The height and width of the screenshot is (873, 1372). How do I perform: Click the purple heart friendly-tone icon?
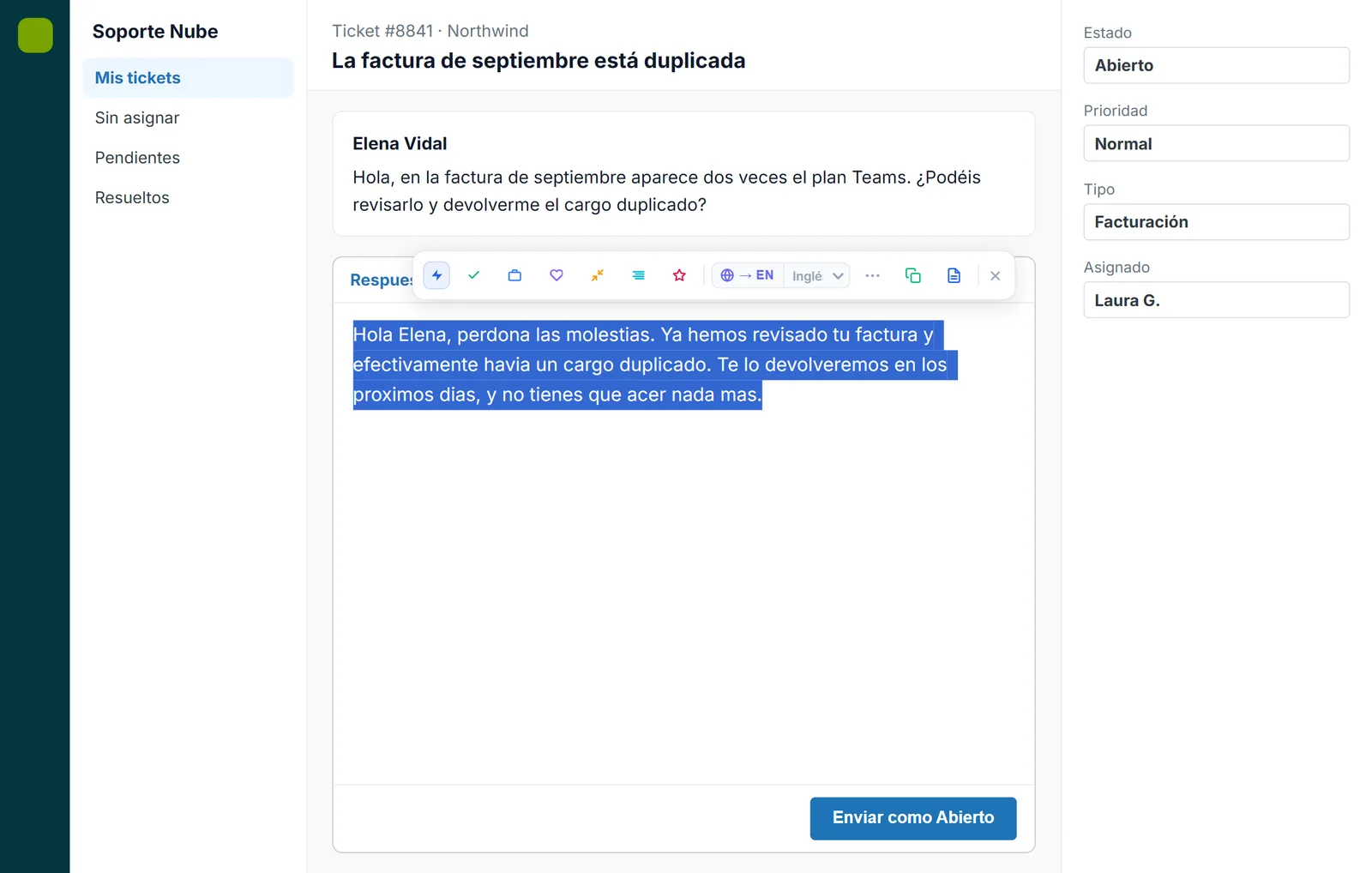click(557, 275)
